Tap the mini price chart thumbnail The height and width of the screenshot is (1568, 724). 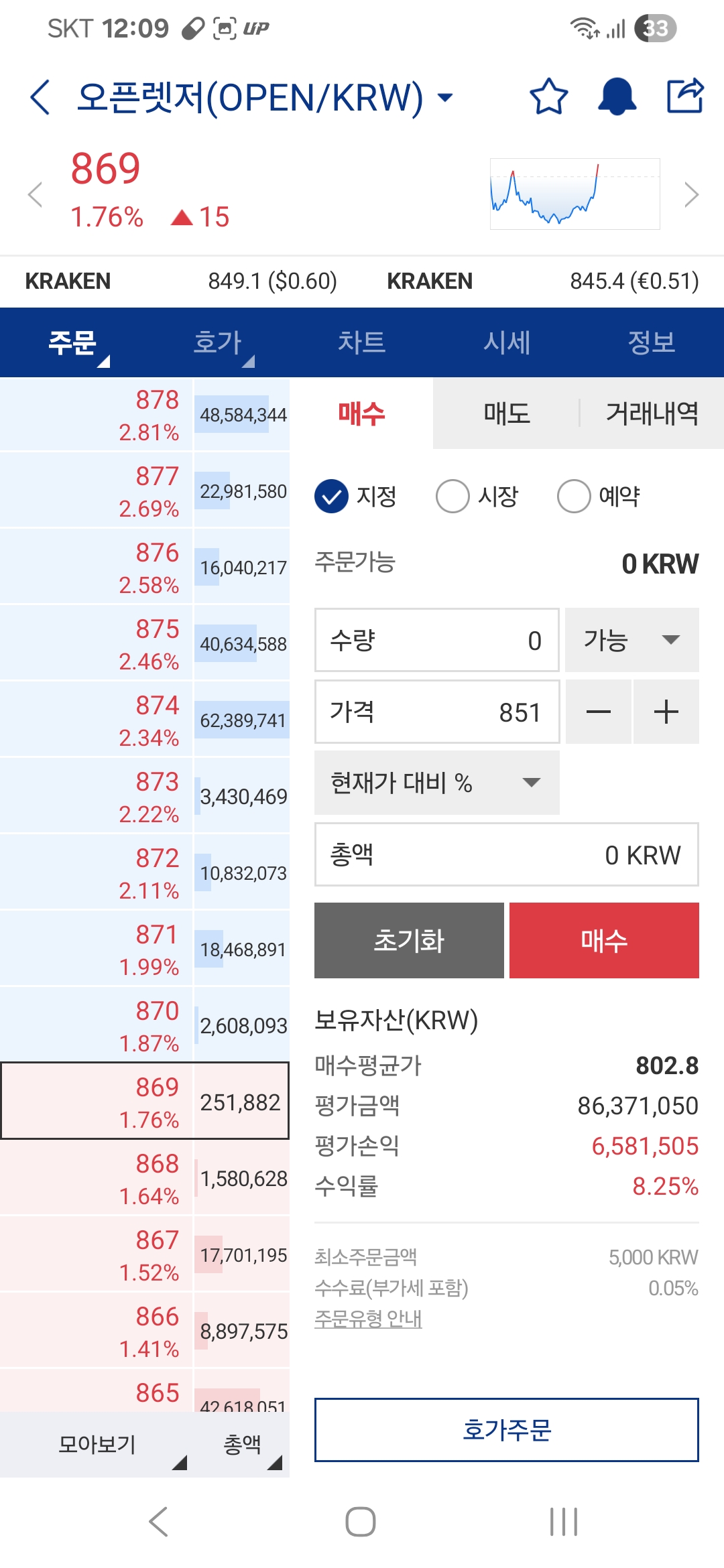[575, 194]
